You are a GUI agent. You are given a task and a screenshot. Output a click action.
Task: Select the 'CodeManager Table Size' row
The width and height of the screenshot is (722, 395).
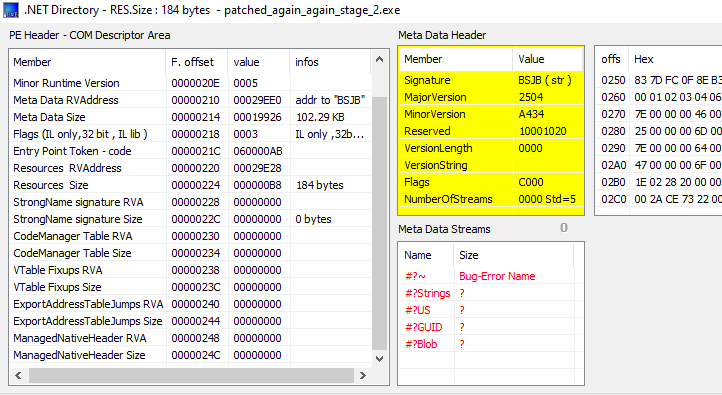point(190,253)
